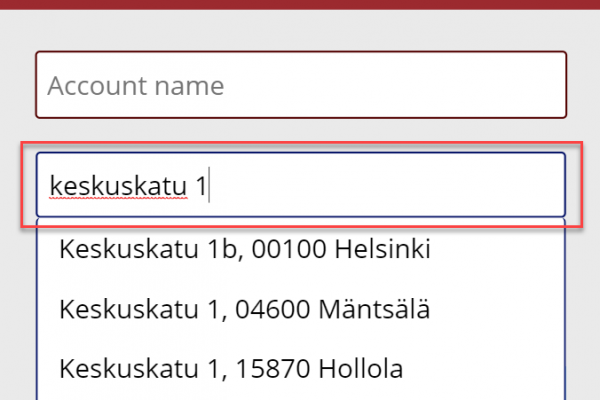Click postal code 00100 in the list
Image resolution: width=600 pixels, height=400 pixels.
[x=288, y=249]
